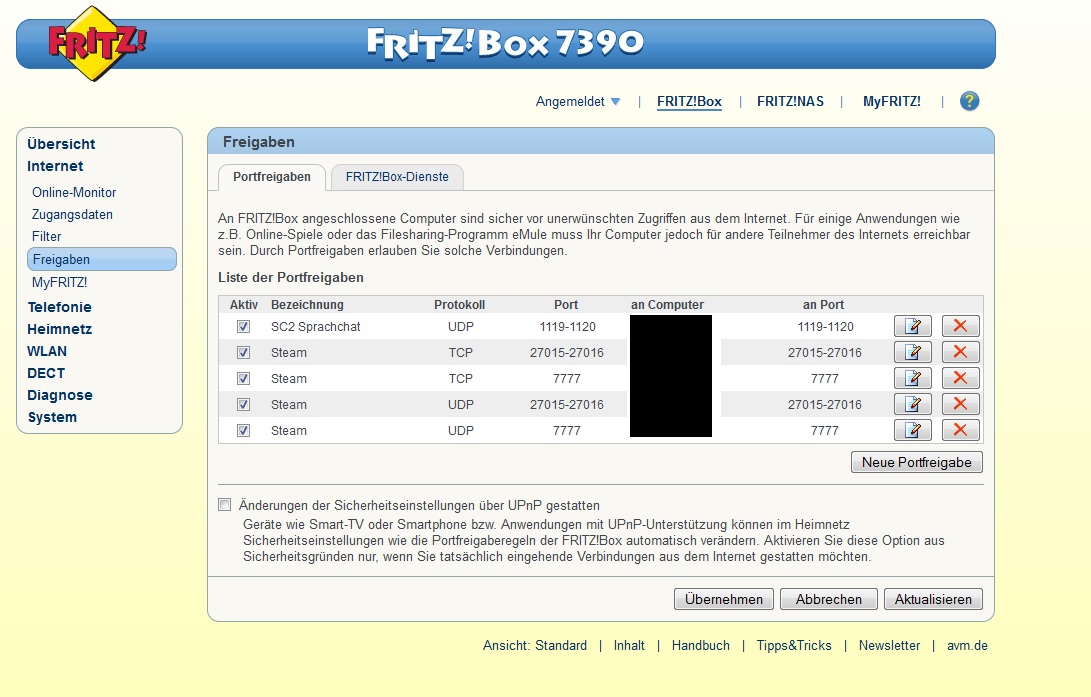Delete the SC2 Sprachchat port forwarding entry
The image size is (1091, 697).
pyautogui.click(x=960, y=326)
